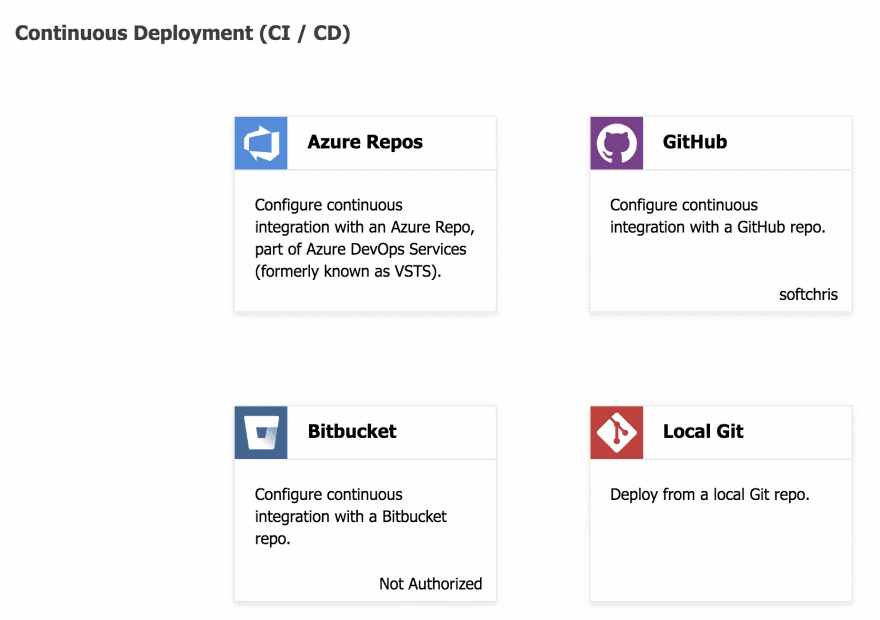Viewport: 880px width, 620px height.
Task: Select the Azure Repos card title
Action: pyautogui.click(x=365, y=142)
